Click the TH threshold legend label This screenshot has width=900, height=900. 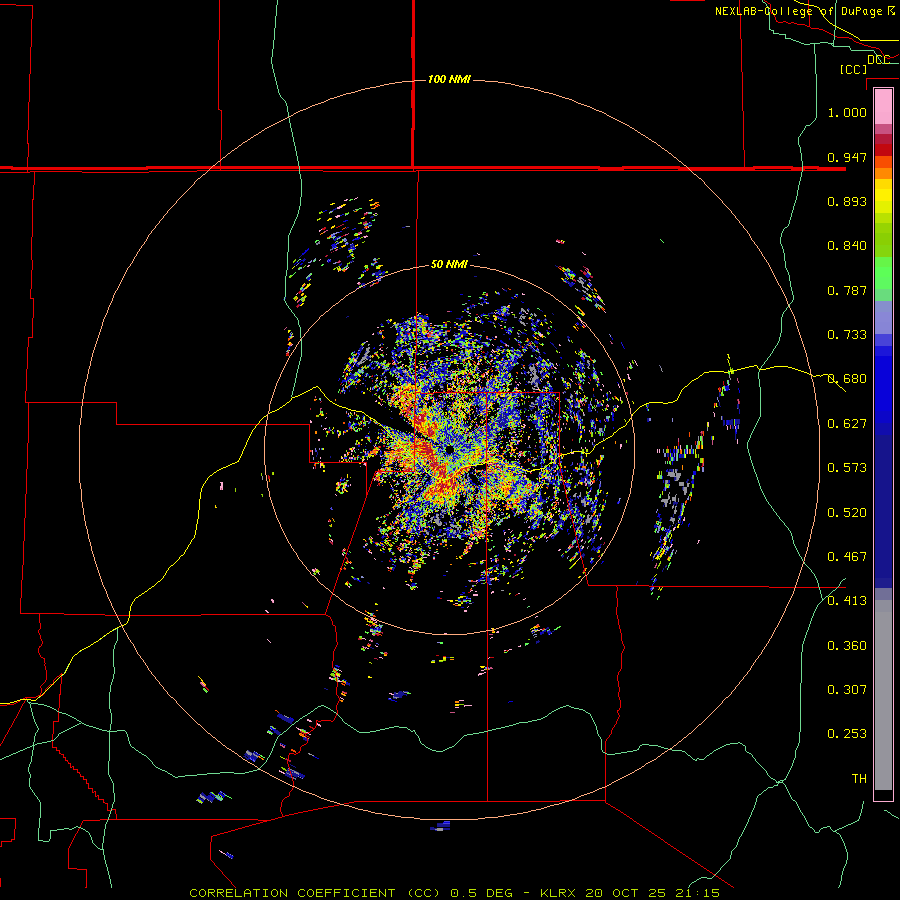pos(859,779)
